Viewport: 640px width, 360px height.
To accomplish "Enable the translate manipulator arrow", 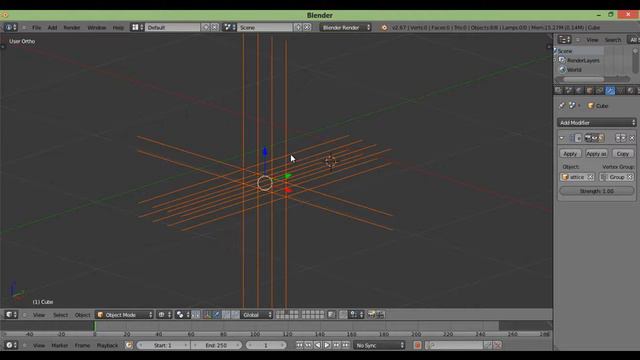I will (x=216, y=315).
